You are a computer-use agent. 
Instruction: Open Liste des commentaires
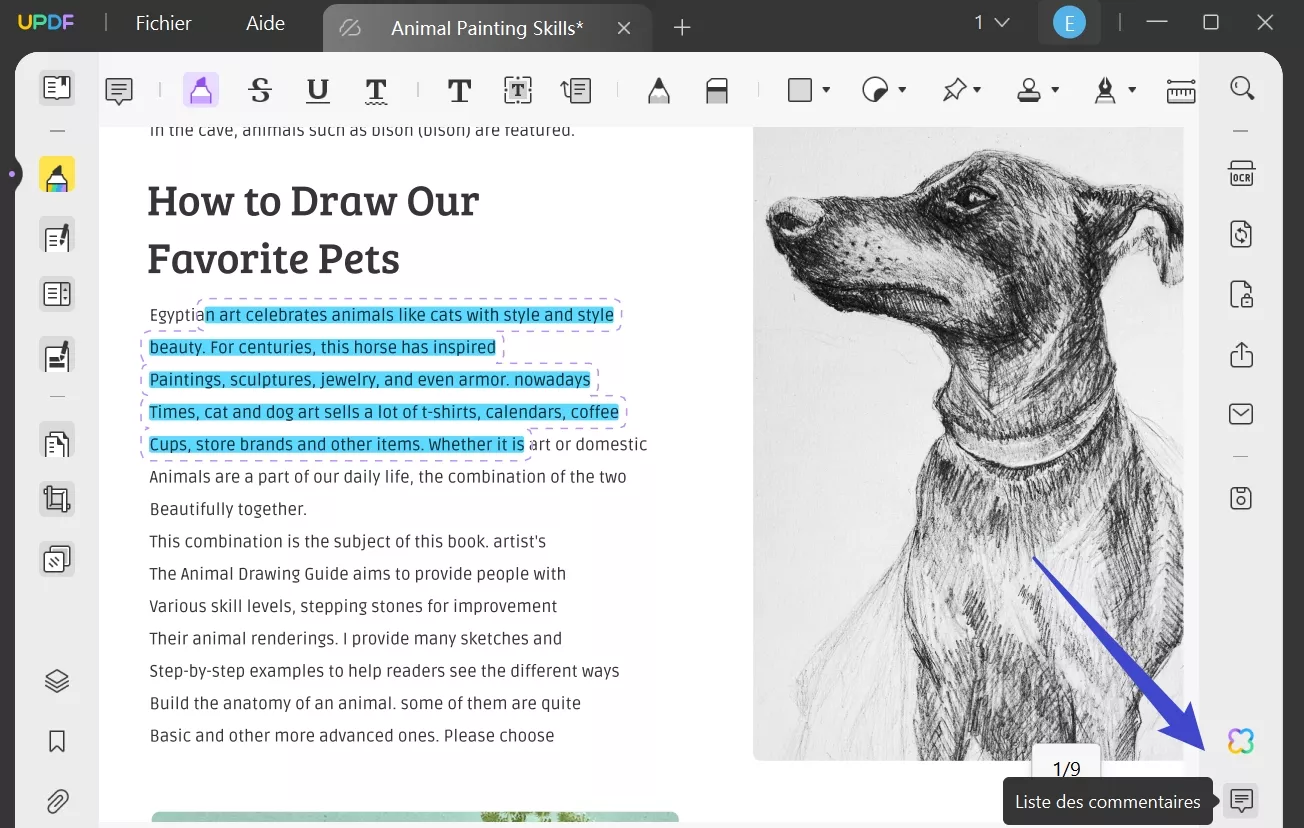[x=1241, y=800]
